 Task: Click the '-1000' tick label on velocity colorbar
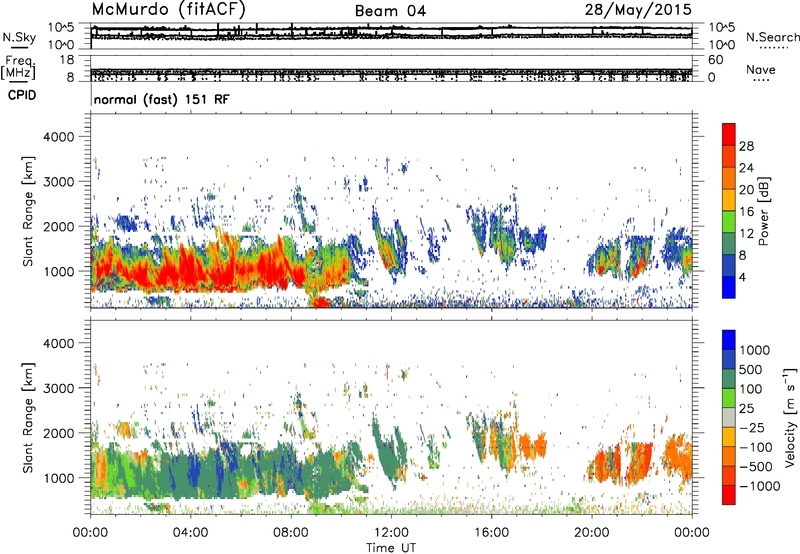pos(759,486)
